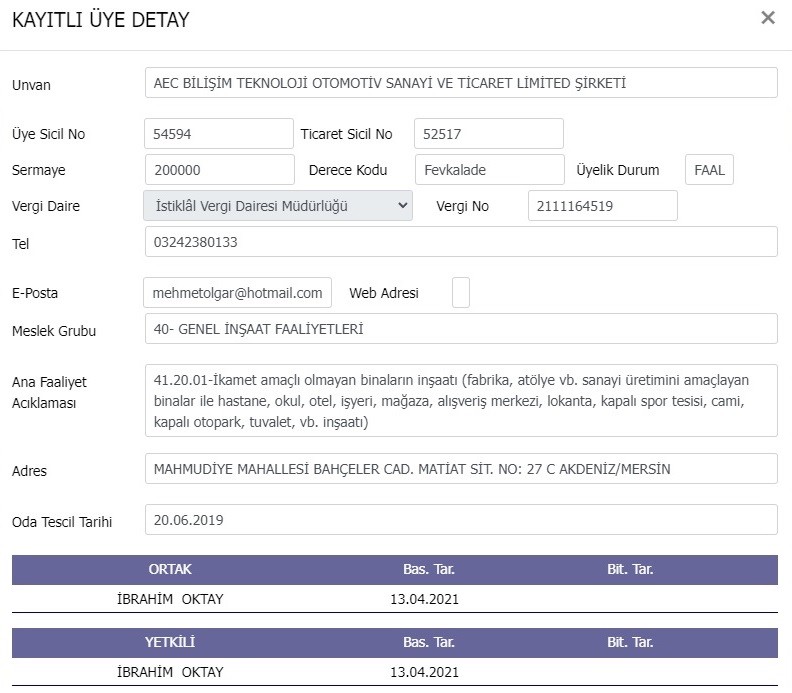This screenshot has height=693, width=792.
Task: Click the Web Adresi label
Action: point(384,293)
